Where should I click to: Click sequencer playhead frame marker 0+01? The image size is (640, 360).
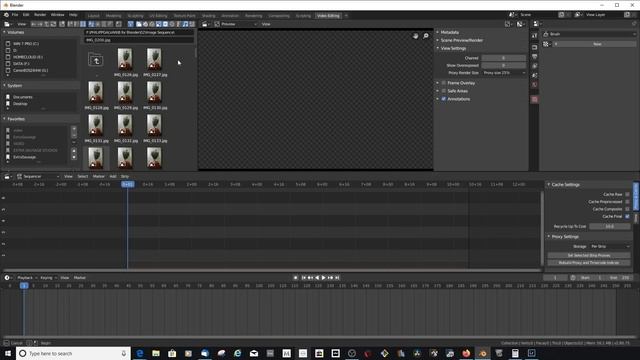click(128, 184)
